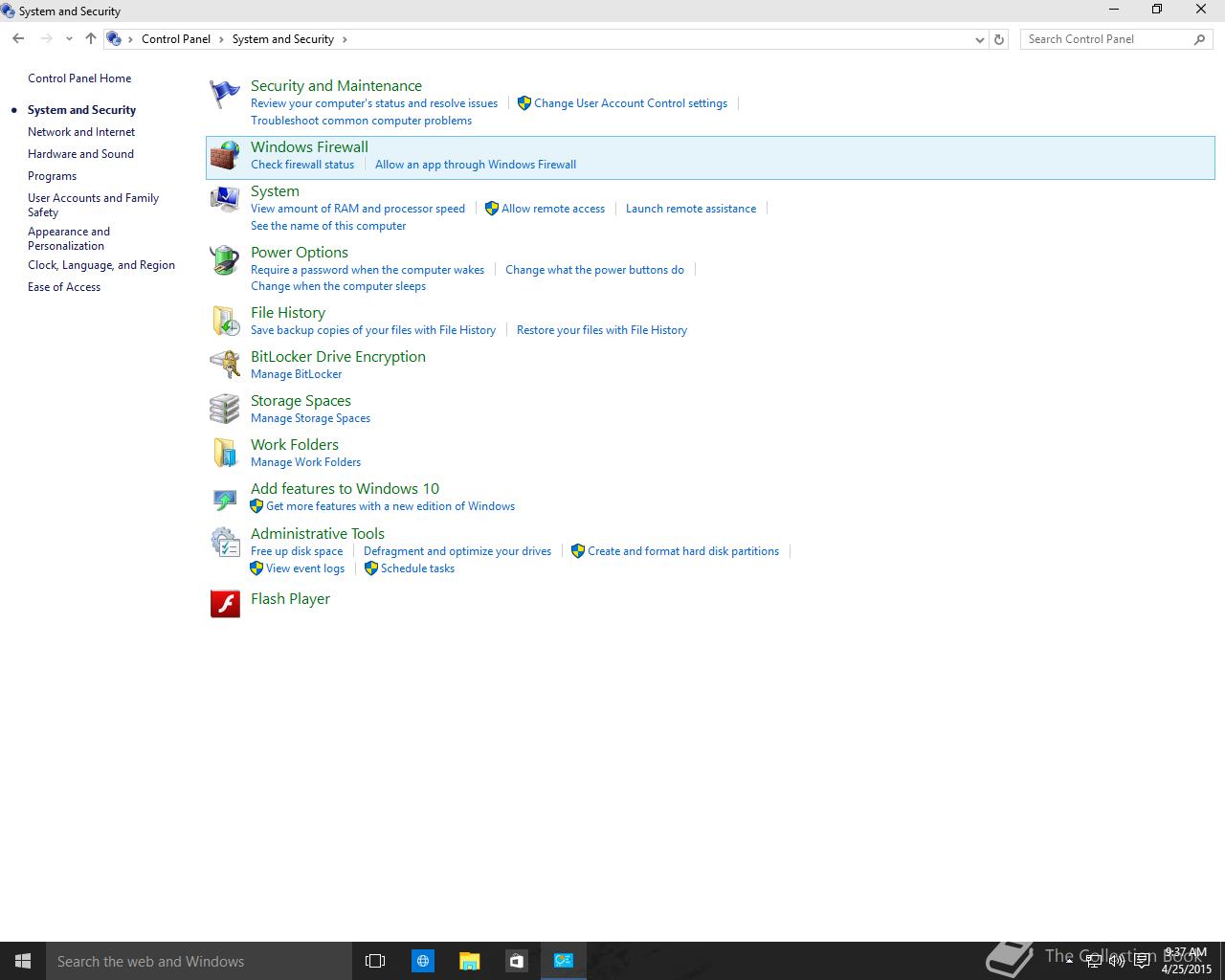This screenshot has width=1225, height=980.
Task: Click the Storage Spaces drives icon
Action: tap(225, 409)
